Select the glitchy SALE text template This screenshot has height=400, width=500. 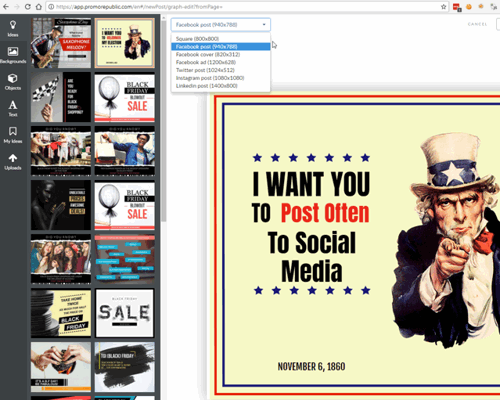(125, 313)
